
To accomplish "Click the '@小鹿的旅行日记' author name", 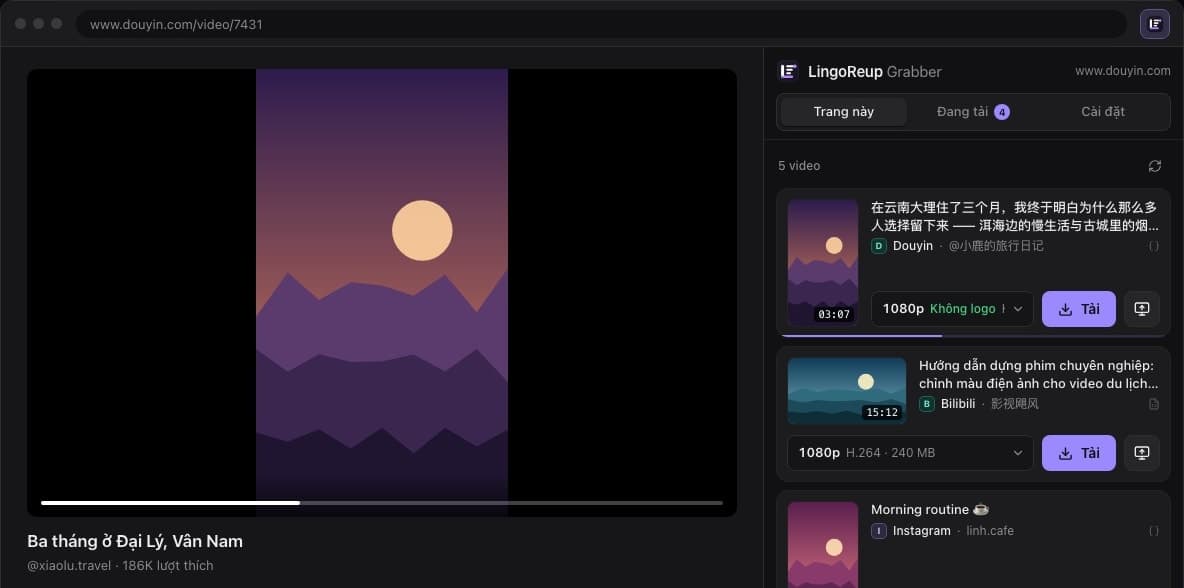I will 996,246.
